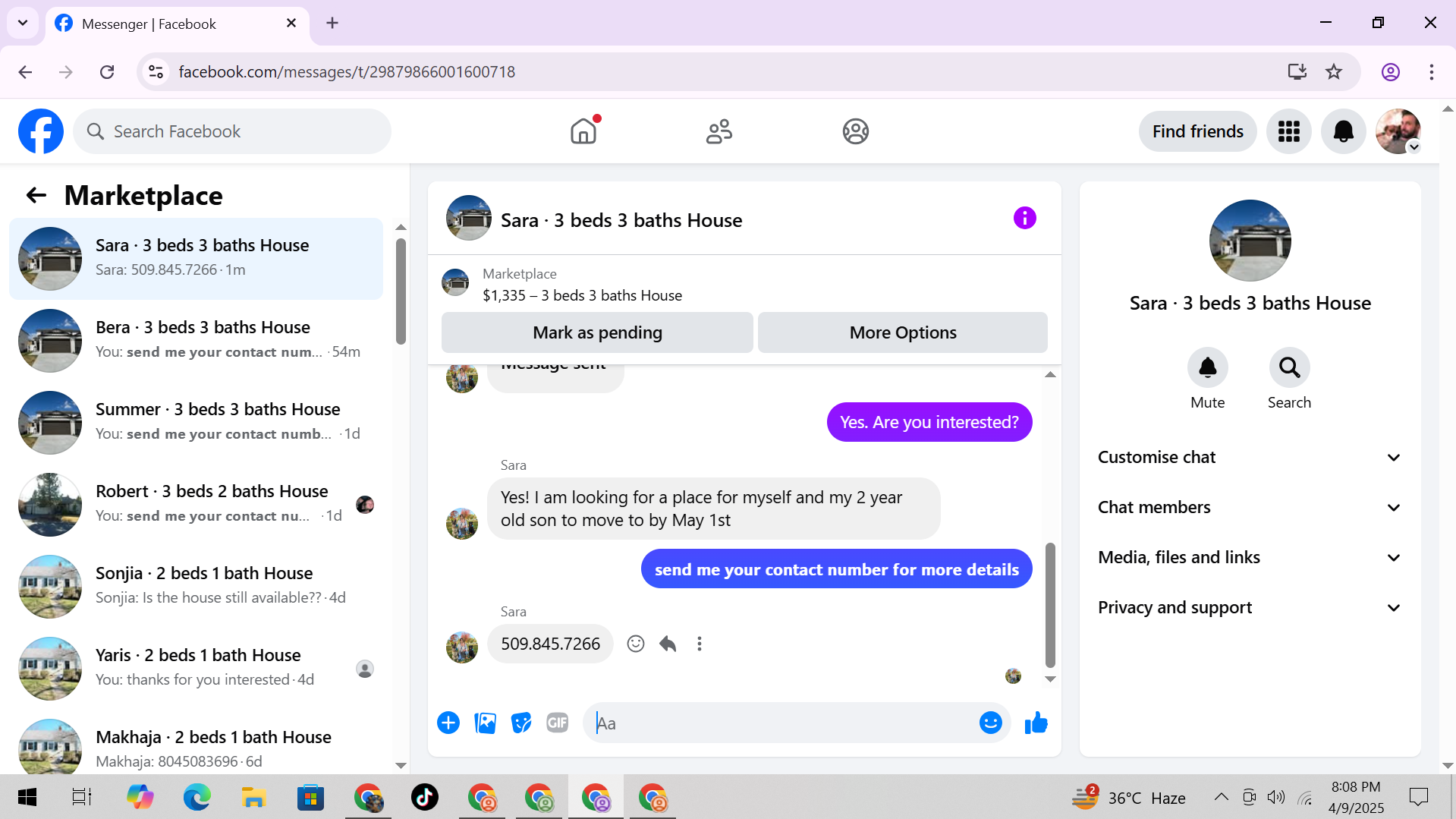Click the Mark as pending button
Image resolution: width=1456 pixels, height=819 pixels.
click(597, 332)
